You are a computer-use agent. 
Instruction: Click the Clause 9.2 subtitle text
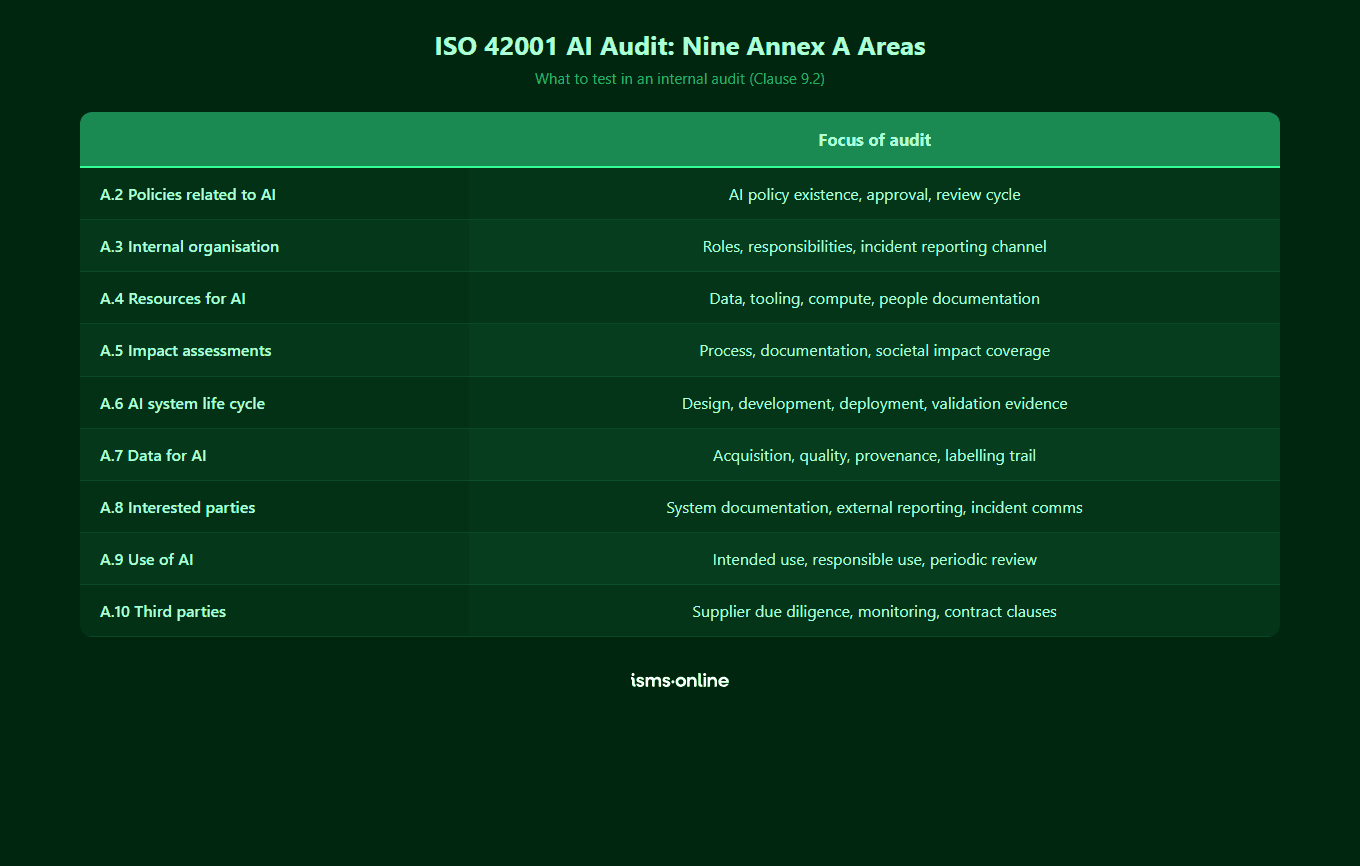click(x=680, y=79)
